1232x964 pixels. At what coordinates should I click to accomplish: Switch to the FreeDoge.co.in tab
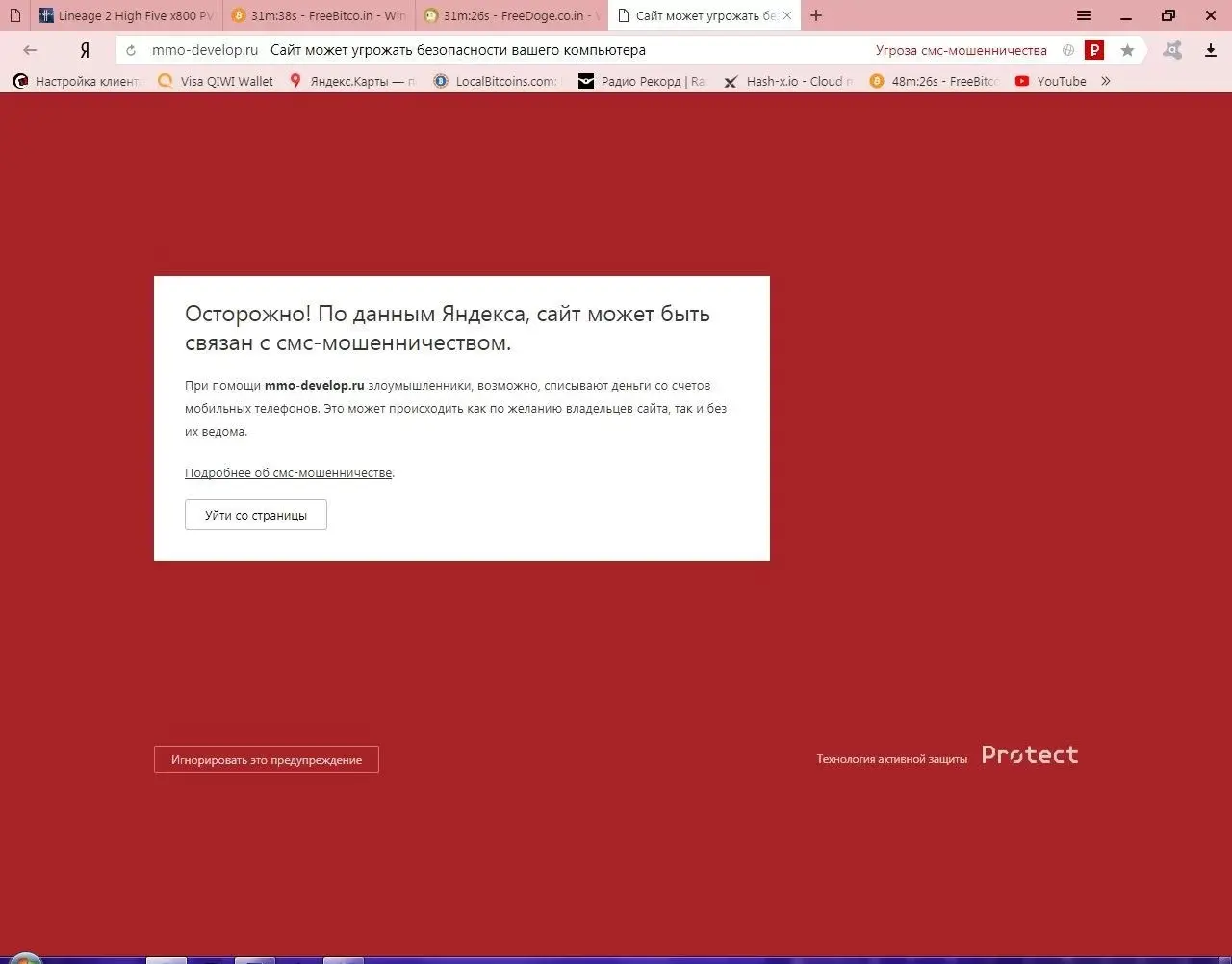pos(511,16)
